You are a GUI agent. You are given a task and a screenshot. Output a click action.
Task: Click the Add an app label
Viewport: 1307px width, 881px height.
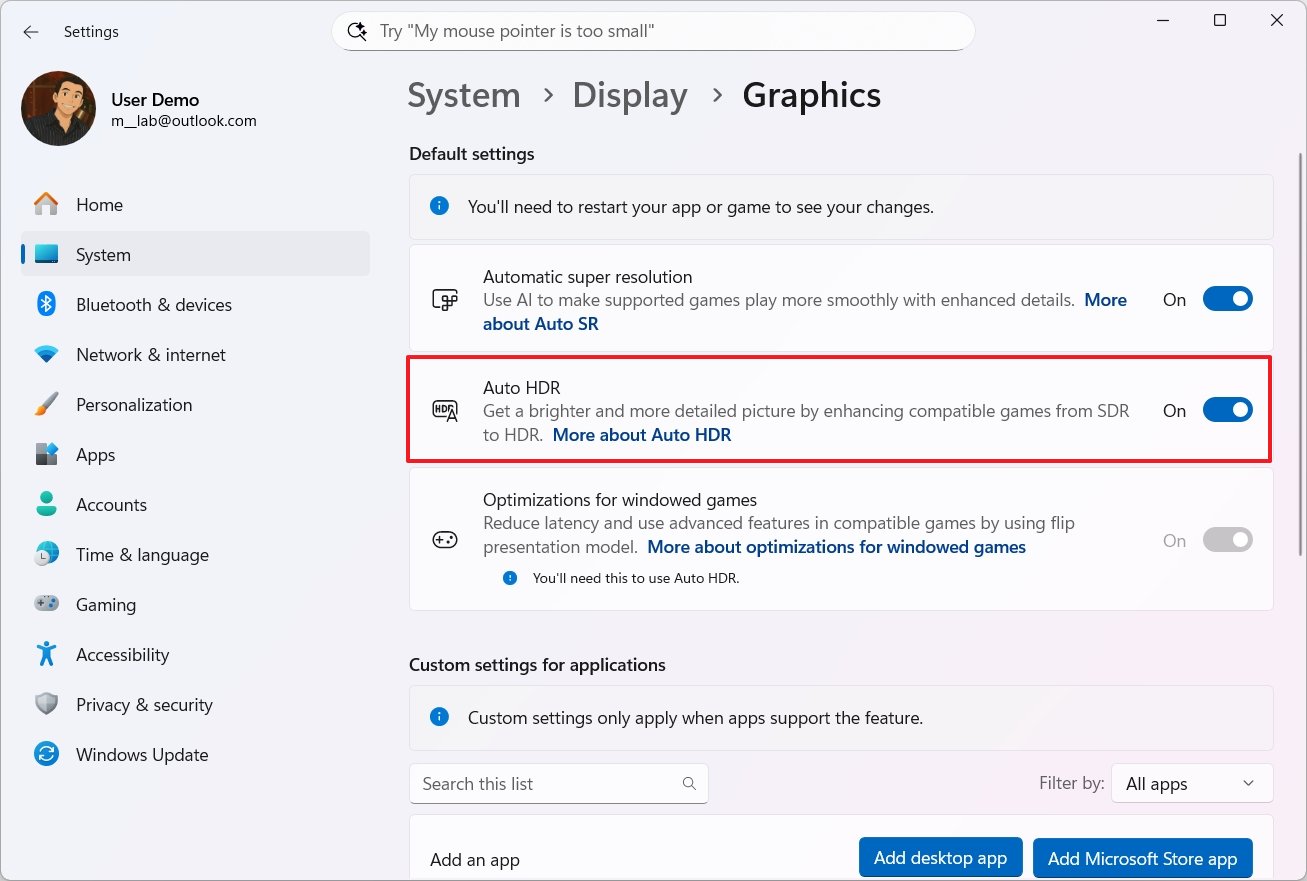point(475,860)
